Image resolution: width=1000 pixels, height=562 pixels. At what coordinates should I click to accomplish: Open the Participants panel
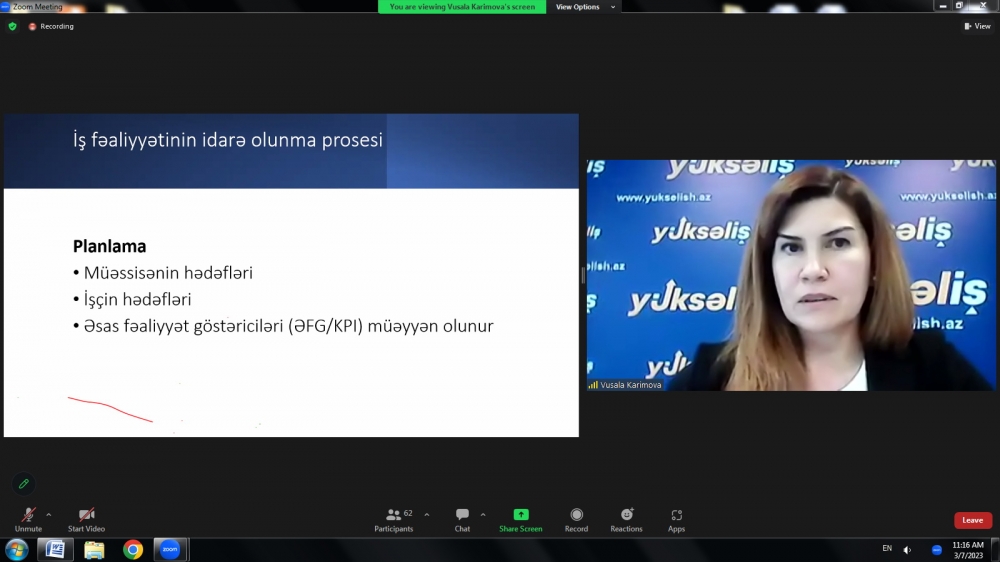click(x=394, y=518)
